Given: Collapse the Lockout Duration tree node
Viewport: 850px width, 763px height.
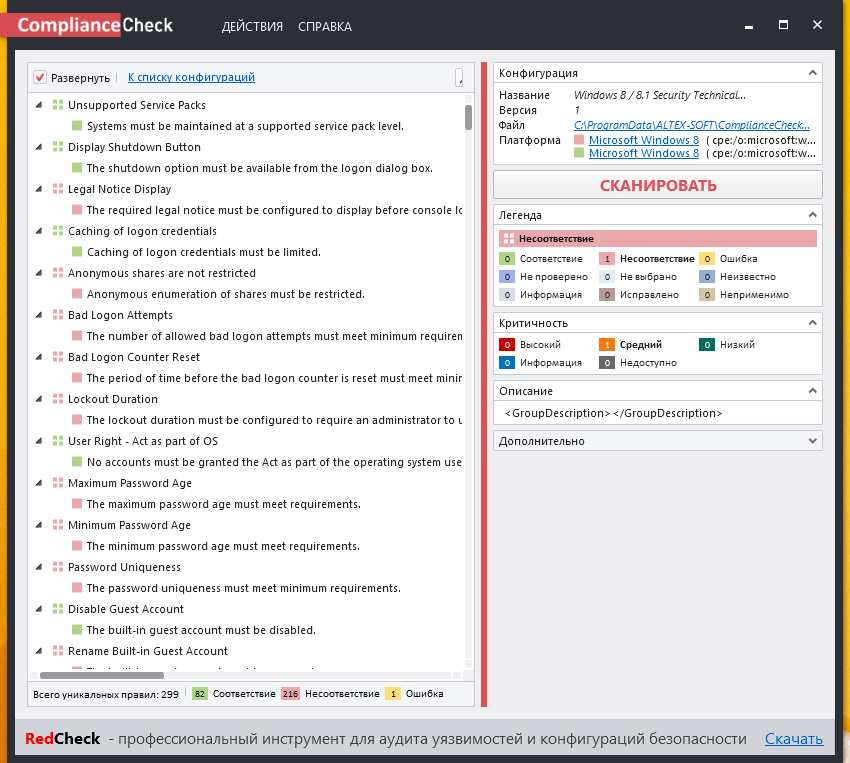Looking at the screenshot, I should click(x=38, y=399).
